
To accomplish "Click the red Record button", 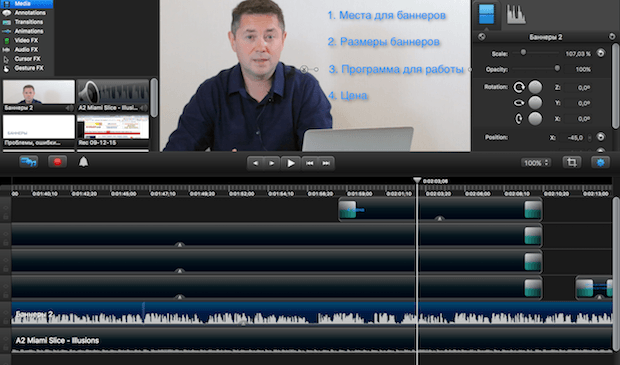I will point(57,162).
